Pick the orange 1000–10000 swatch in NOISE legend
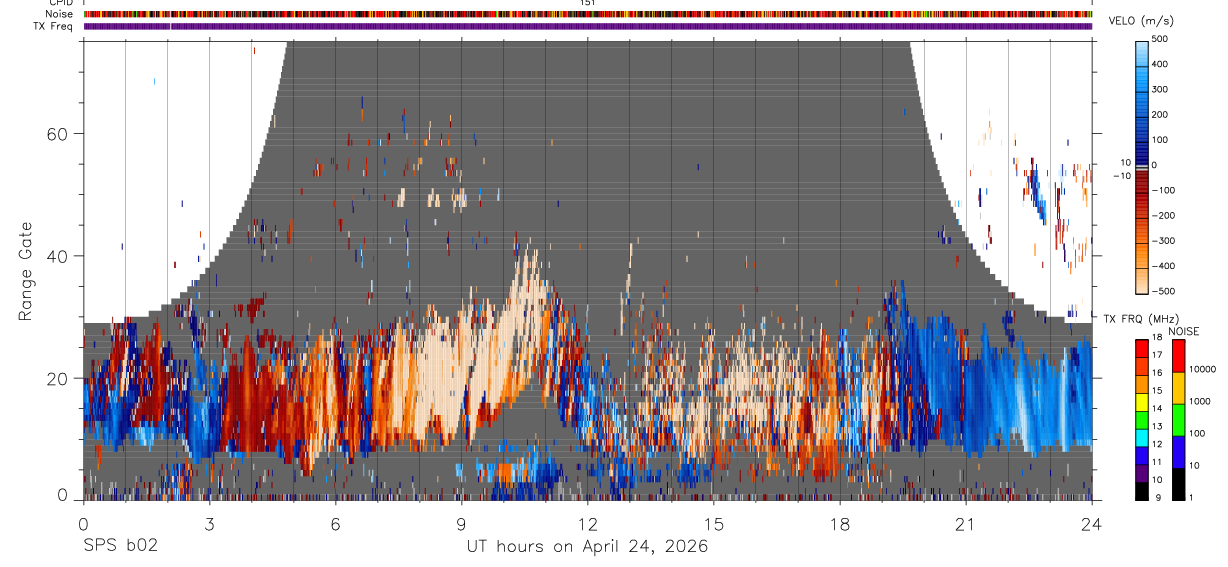1228x567 pixels. tap(1179, 388)
